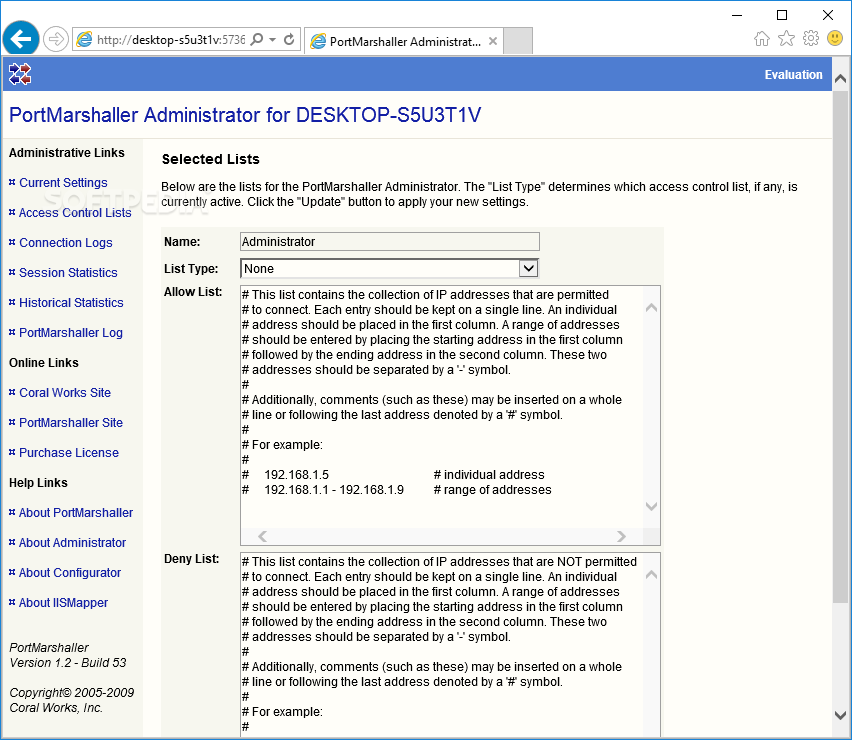Open Connection Logs link
The image size is (852, 740).
click(66, 243)
